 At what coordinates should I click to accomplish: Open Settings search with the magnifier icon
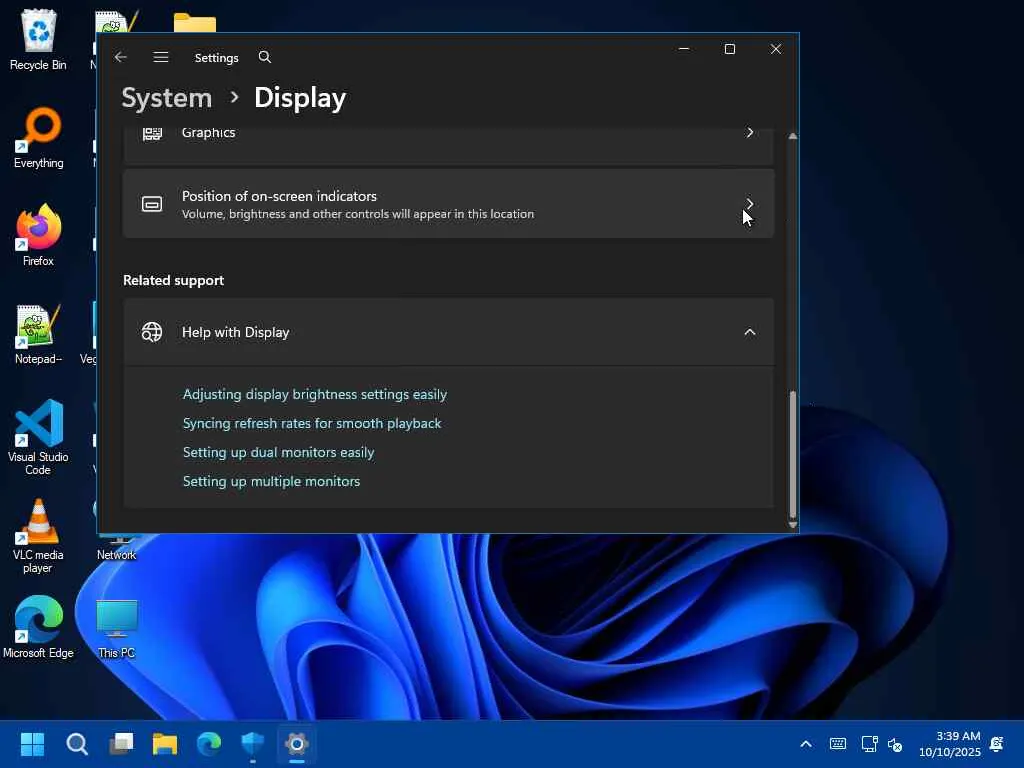click(264, 57)
